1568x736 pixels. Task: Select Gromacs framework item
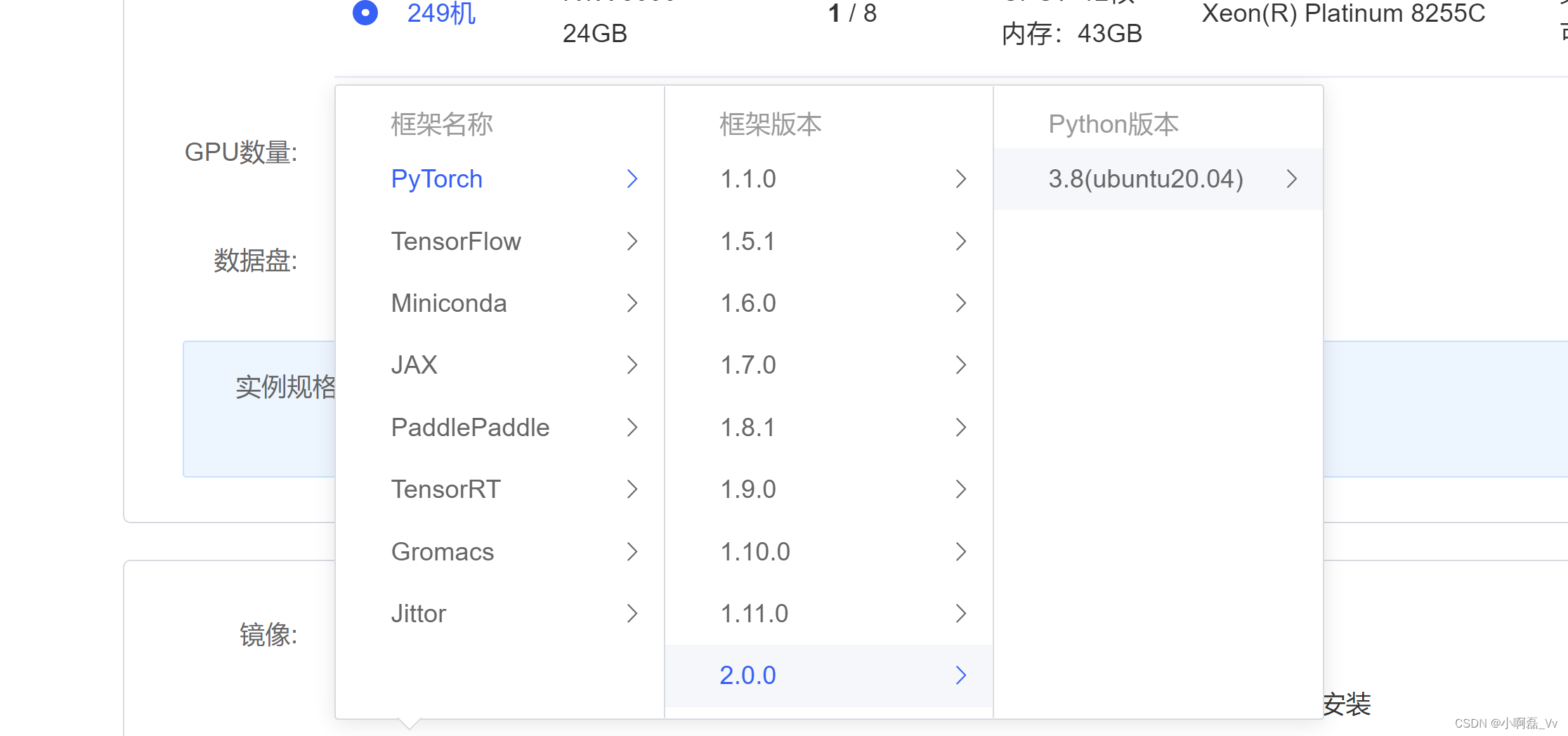pos(443,552)
